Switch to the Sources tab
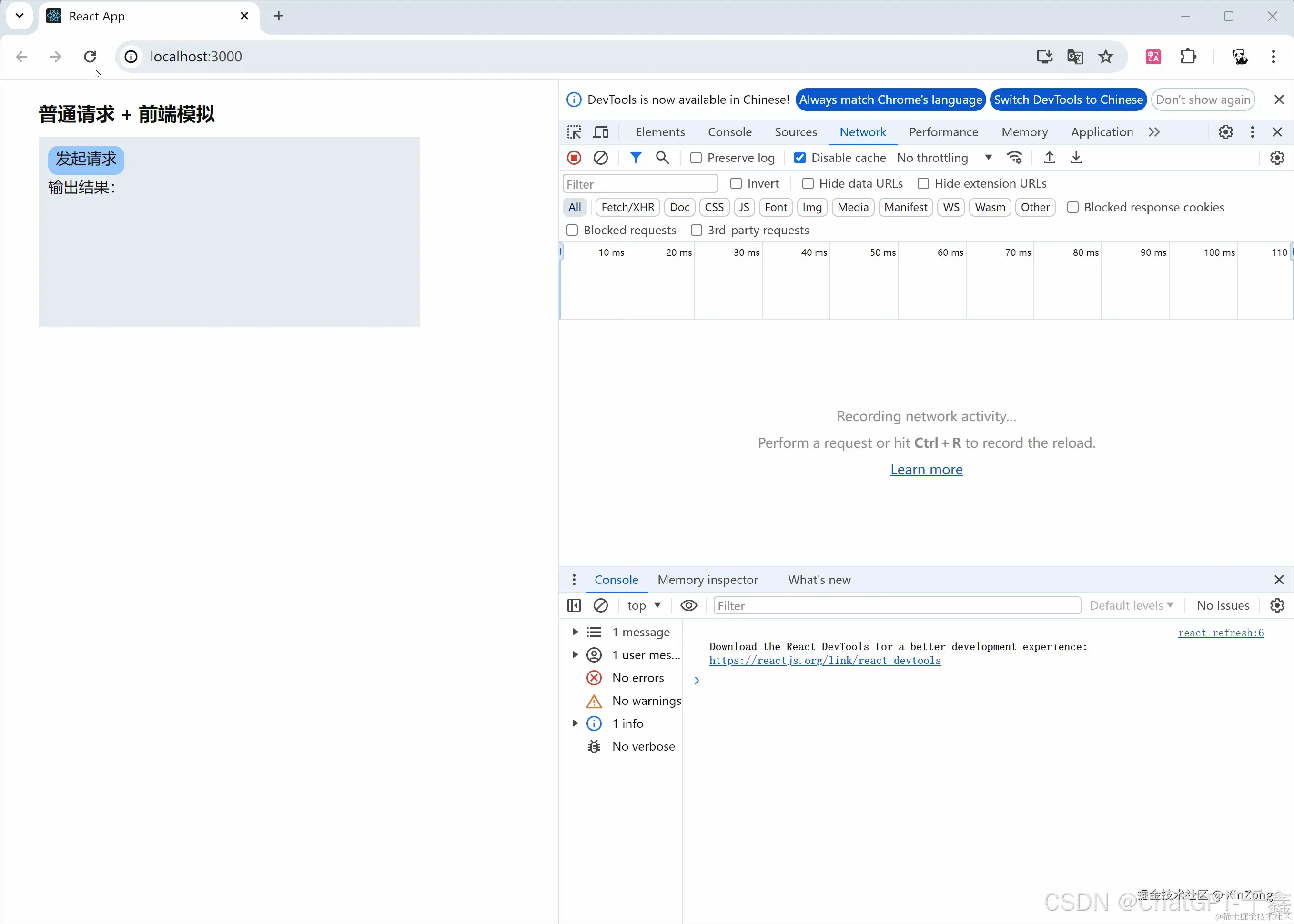The width and height of the screenshot is (1294, 924). click(795, 132)
